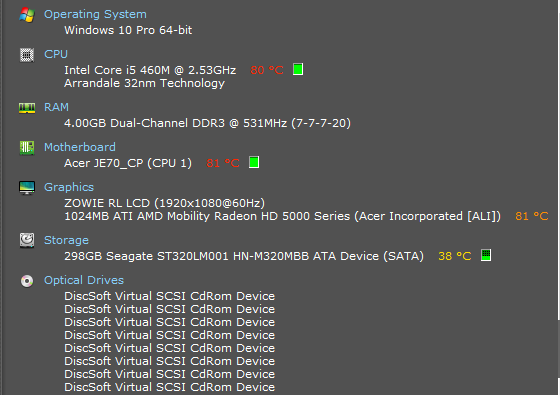Click the CPU chip icon

pyautogui.click(x=27, y=55)
